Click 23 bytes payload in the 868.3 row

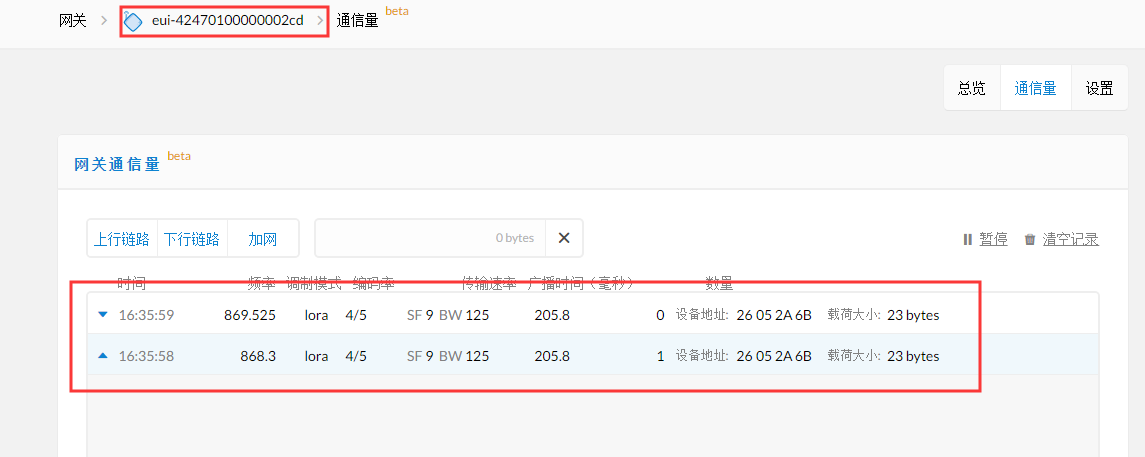click(913, 356)
